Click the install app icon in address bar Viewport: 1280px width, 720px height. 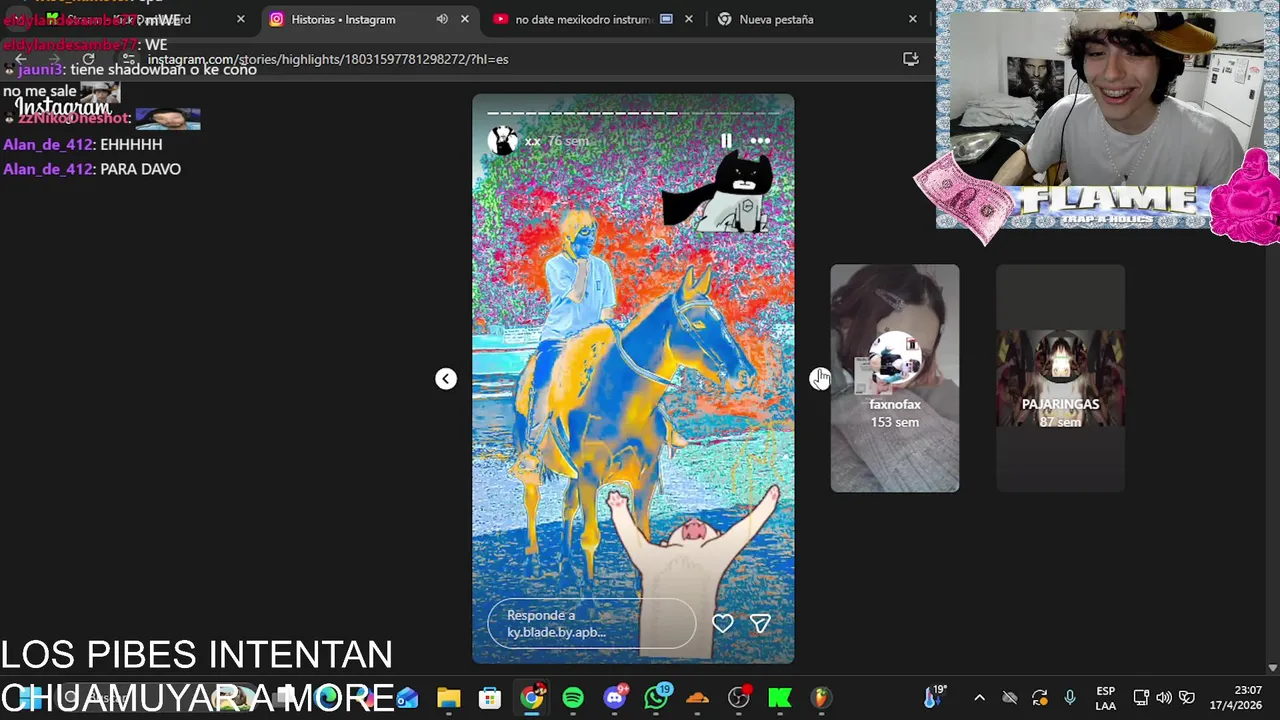point(910,59)
